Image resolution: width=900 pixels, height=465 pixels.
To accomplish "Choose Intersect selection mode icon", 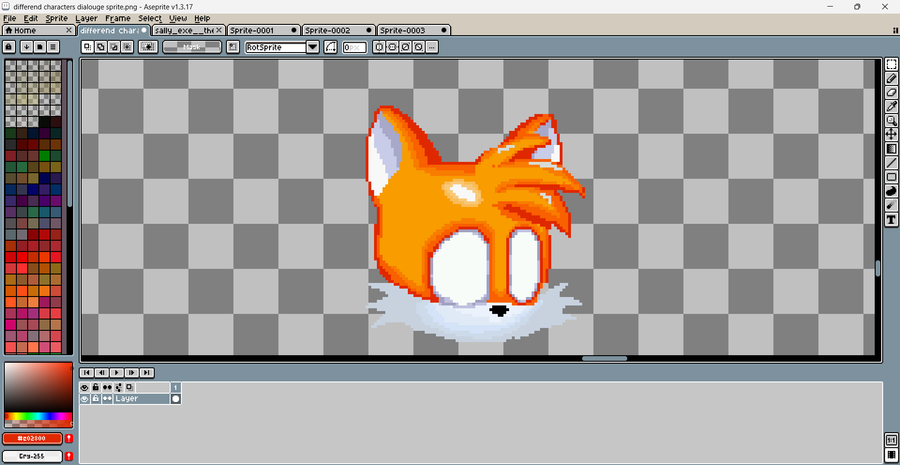I will coord(127,47).
